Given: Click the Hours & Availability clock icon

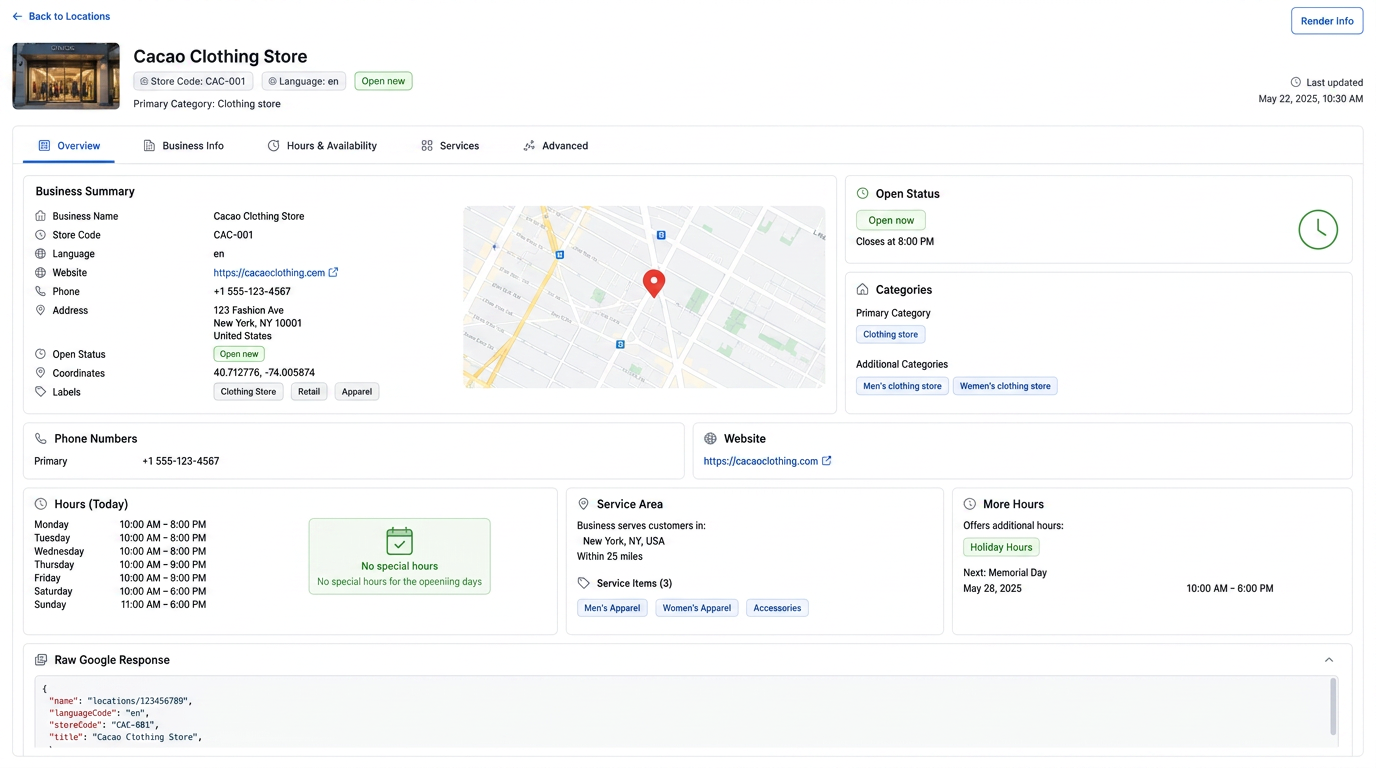Looking at the screenshot, I should (x=273, y=146).
